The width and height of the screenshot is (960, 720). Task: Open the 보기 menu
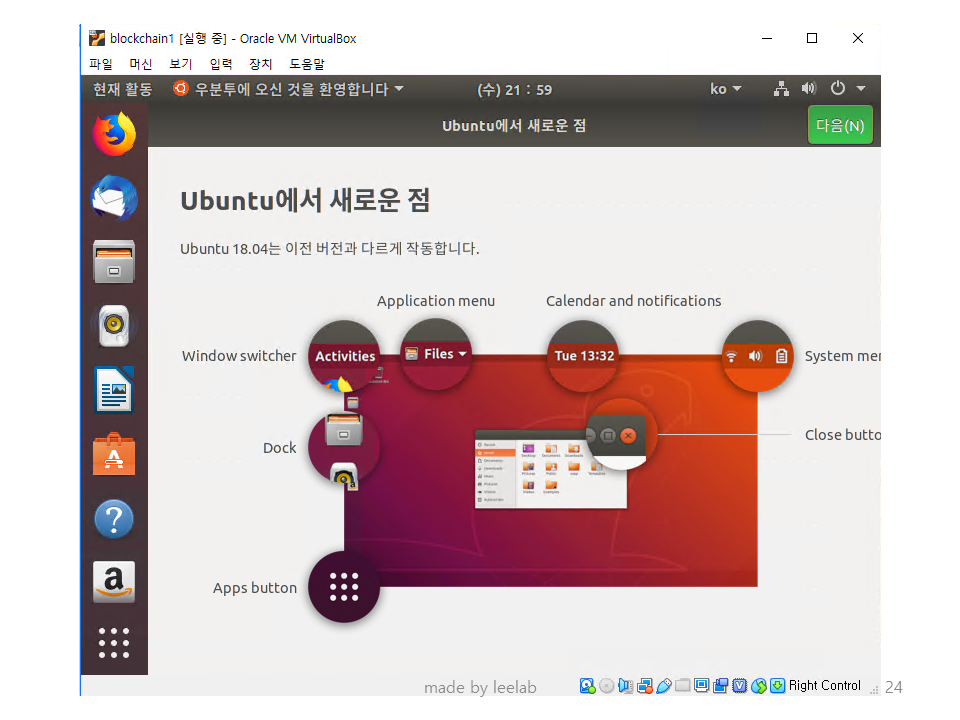point(181,64)
